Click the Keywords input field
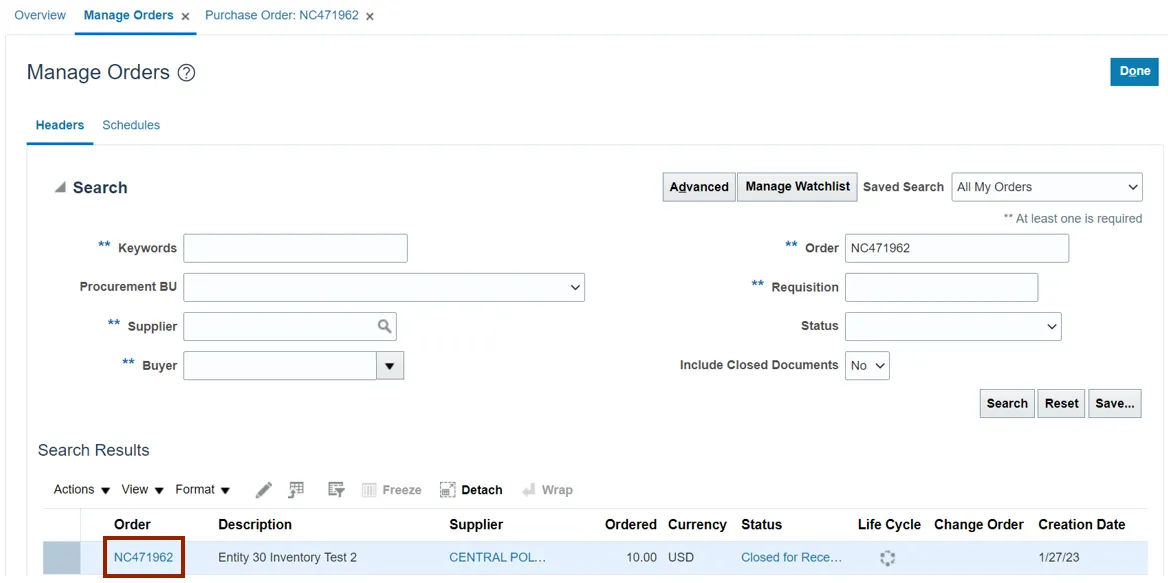The image size is (1168, 583). point(295,248)
